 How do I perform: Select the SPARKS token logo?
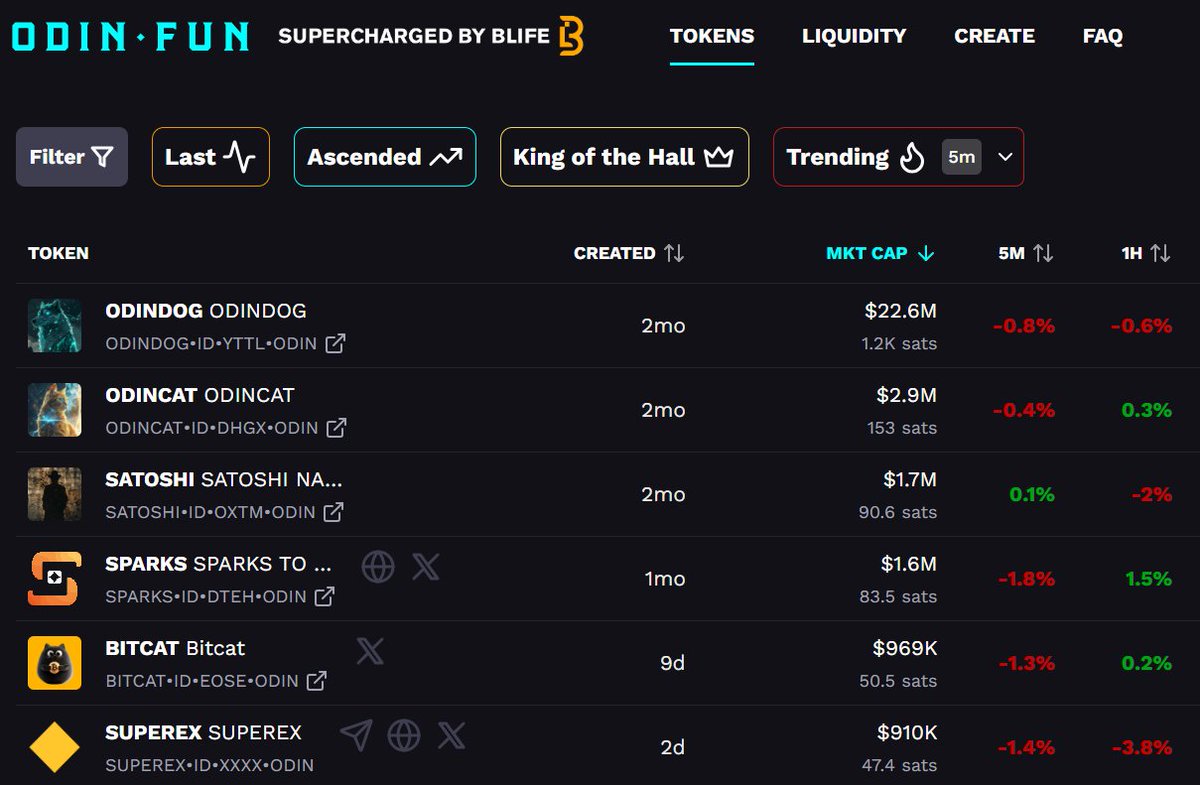pyautogui.click(x=54, y=579)
